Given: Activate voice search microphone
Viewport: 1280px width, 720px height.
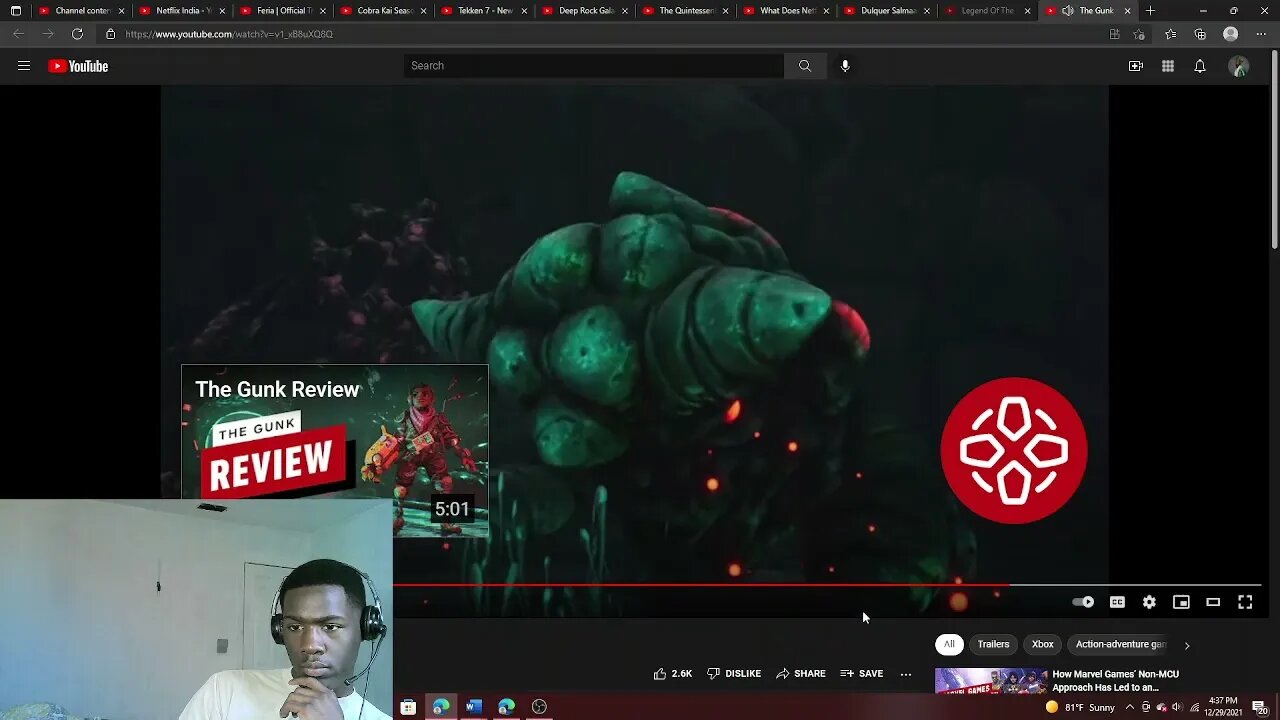Looking at the screenshot, I should 845,66.
